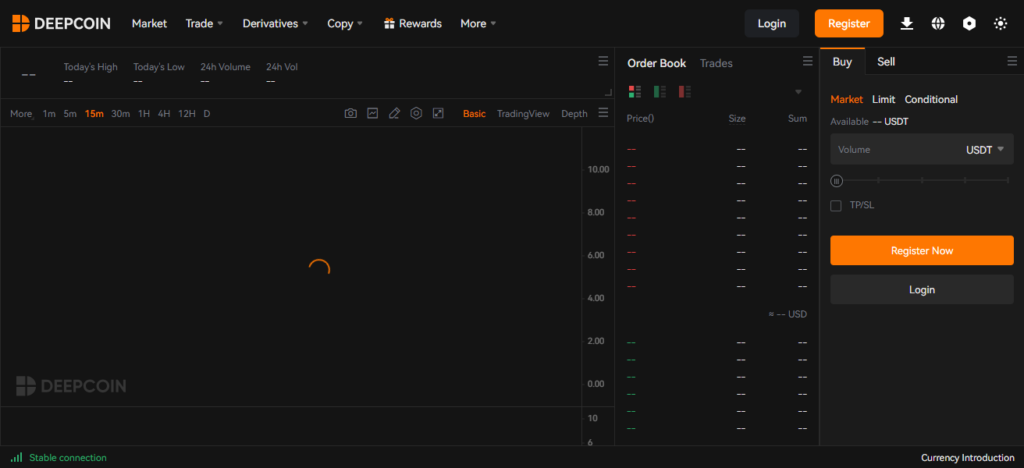Image resolution: width=1024 pixels, height=468 pixels.
Task: Click the Login button in trade panel
Action: (921, 290)
